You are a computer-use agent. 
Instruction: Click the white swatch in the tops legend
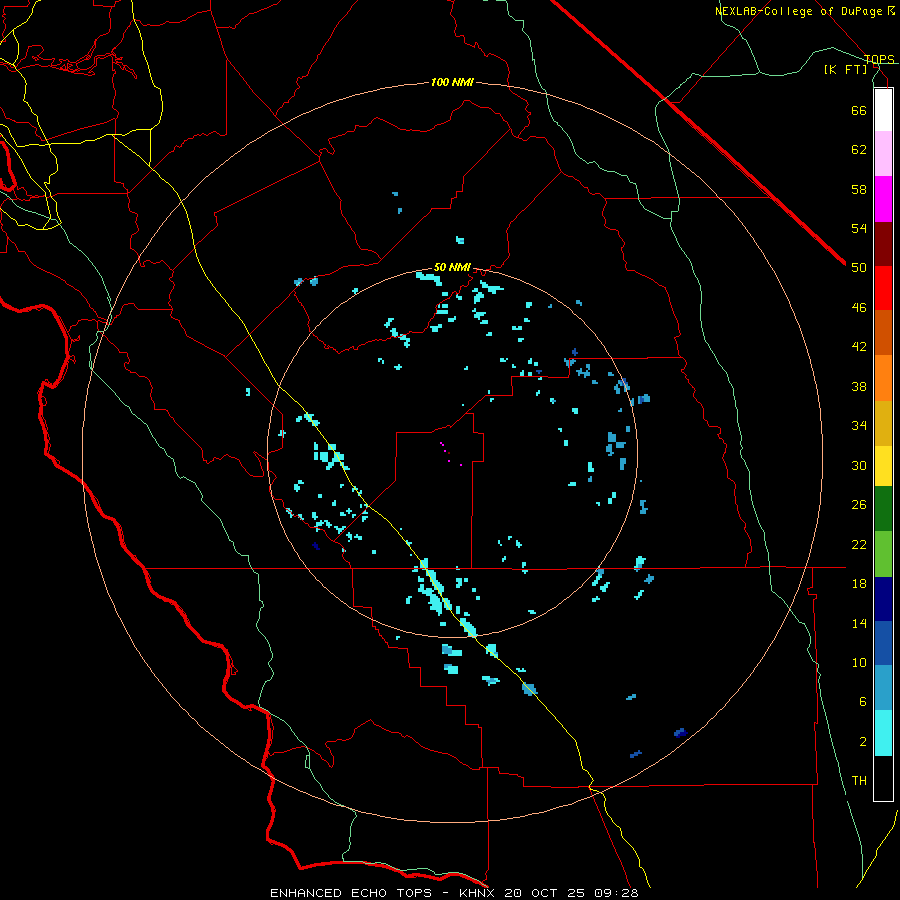(883, 110)
